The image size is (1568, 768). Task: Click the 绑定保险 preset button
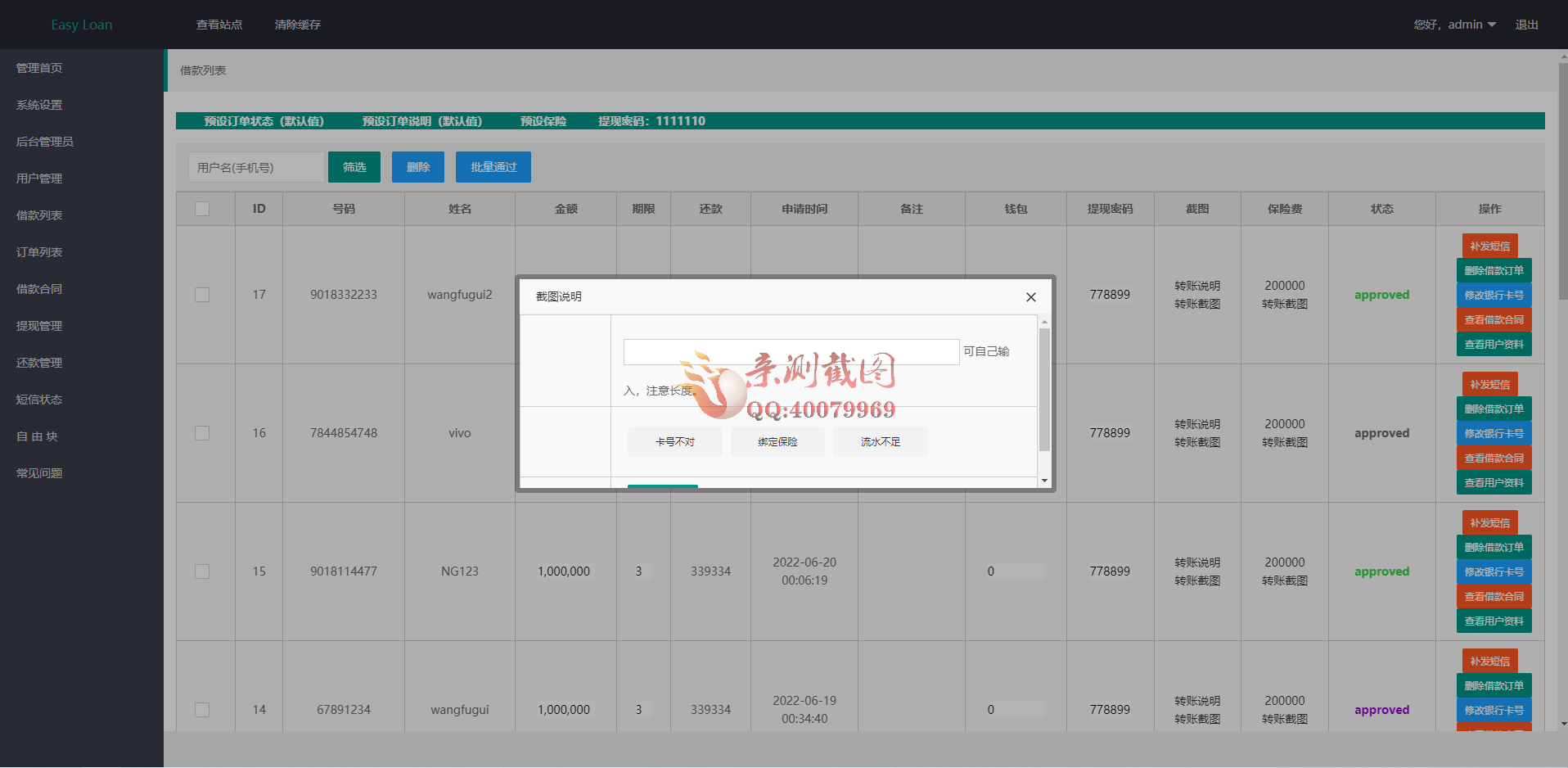[x=777, y=442]
